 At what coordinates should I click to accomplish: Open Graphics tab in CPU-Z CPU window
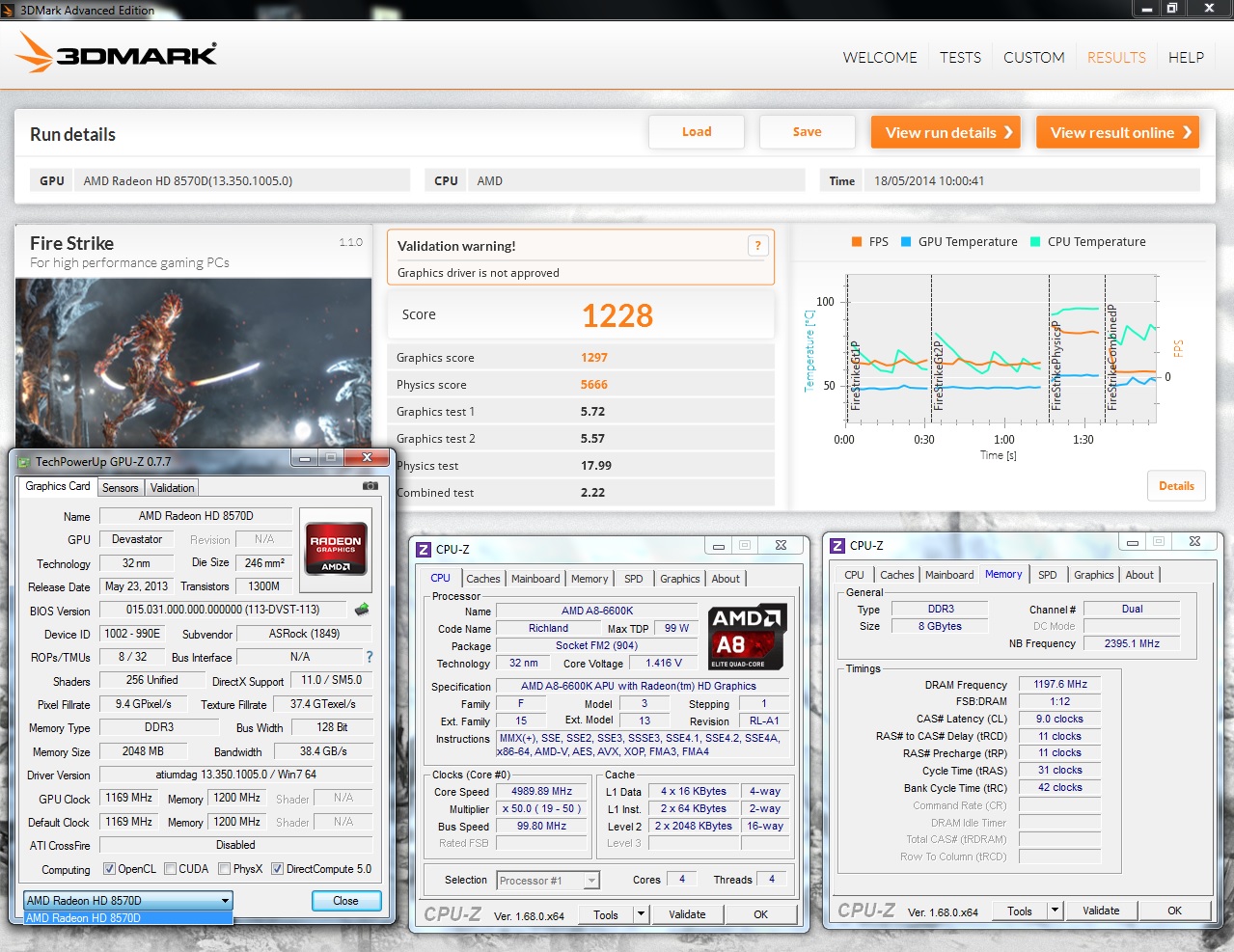(680, 579)
